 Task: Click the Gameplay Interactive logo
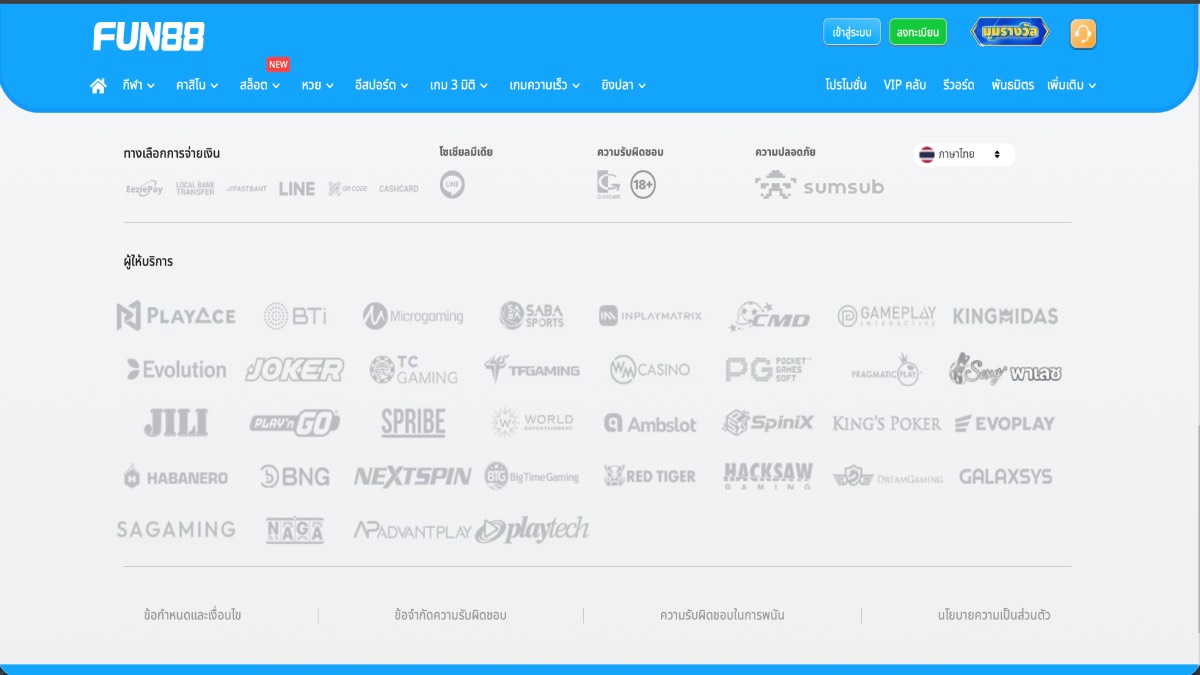coord(887,316)
